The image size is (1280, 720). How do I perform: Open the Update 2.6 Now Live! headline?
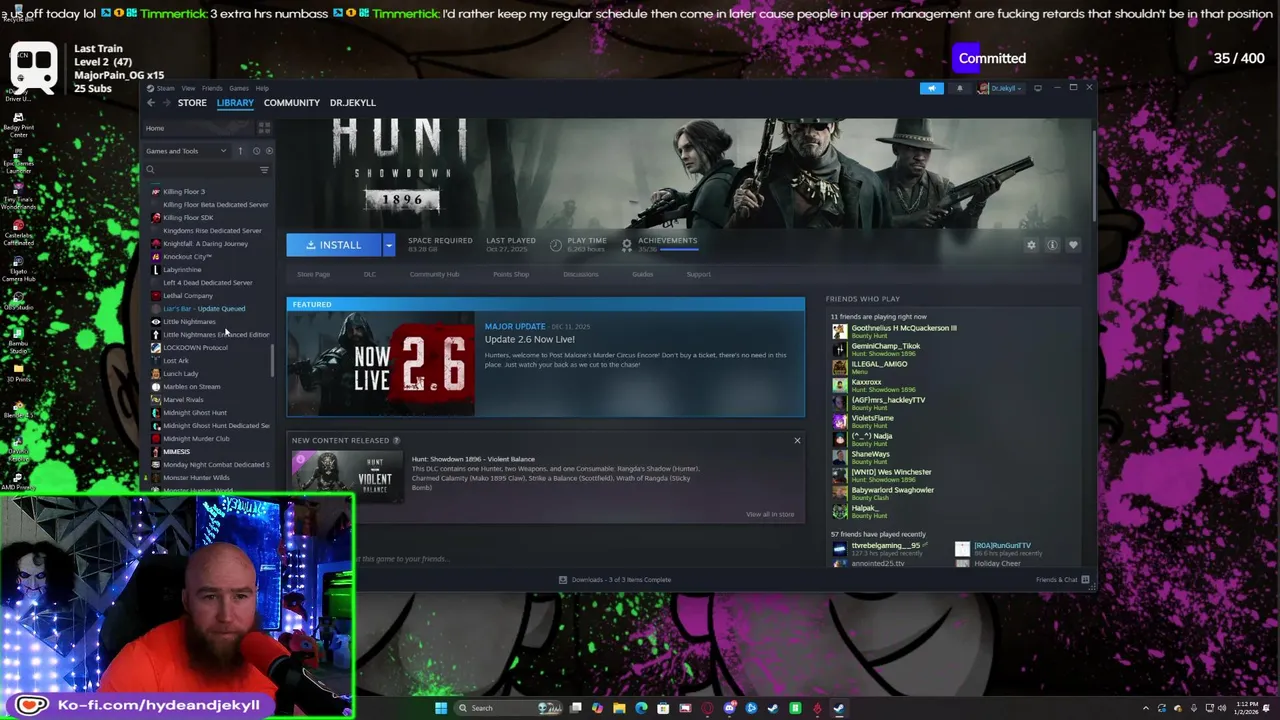530,339
